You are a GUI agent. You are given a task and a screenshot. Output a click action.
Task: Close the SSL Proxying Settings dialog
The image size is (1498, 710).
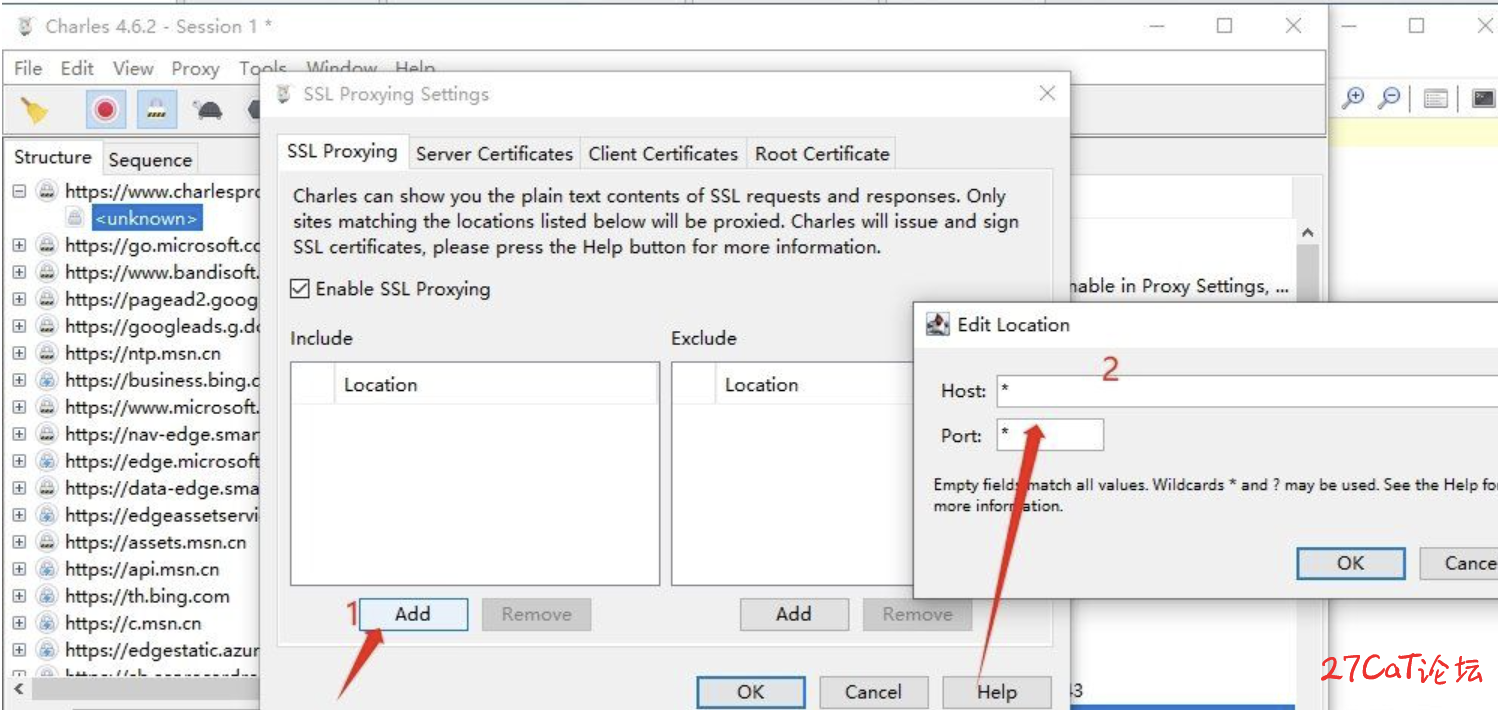point(1047,94)
